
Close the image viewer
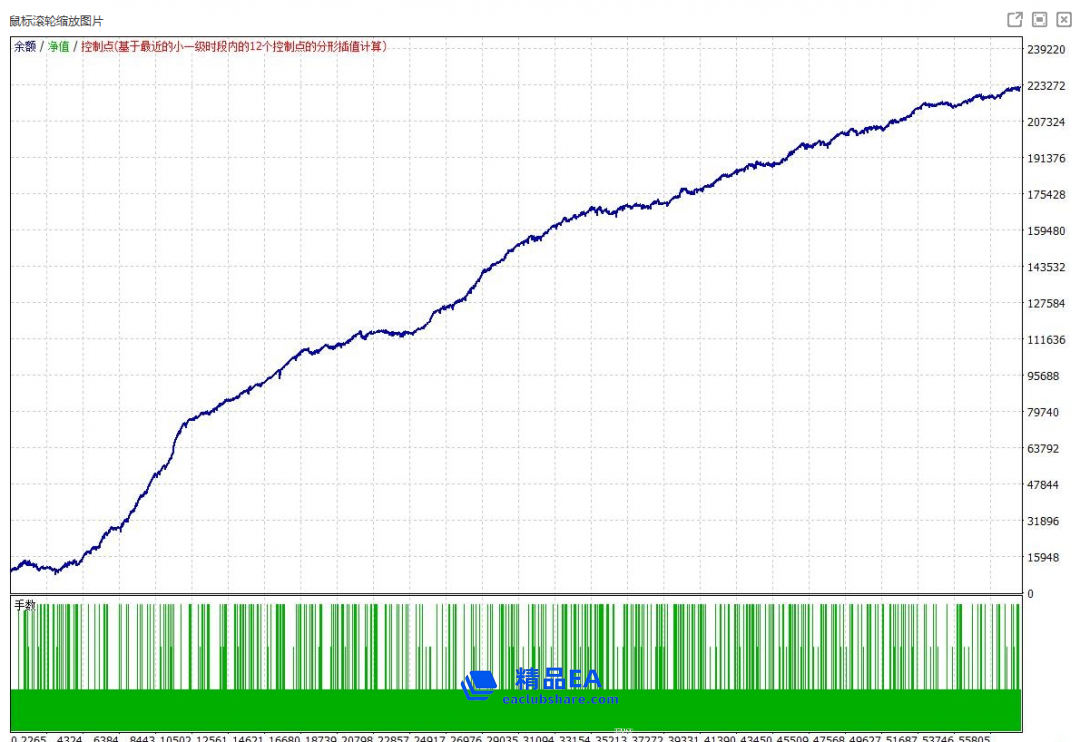[x=1062, y=20]
